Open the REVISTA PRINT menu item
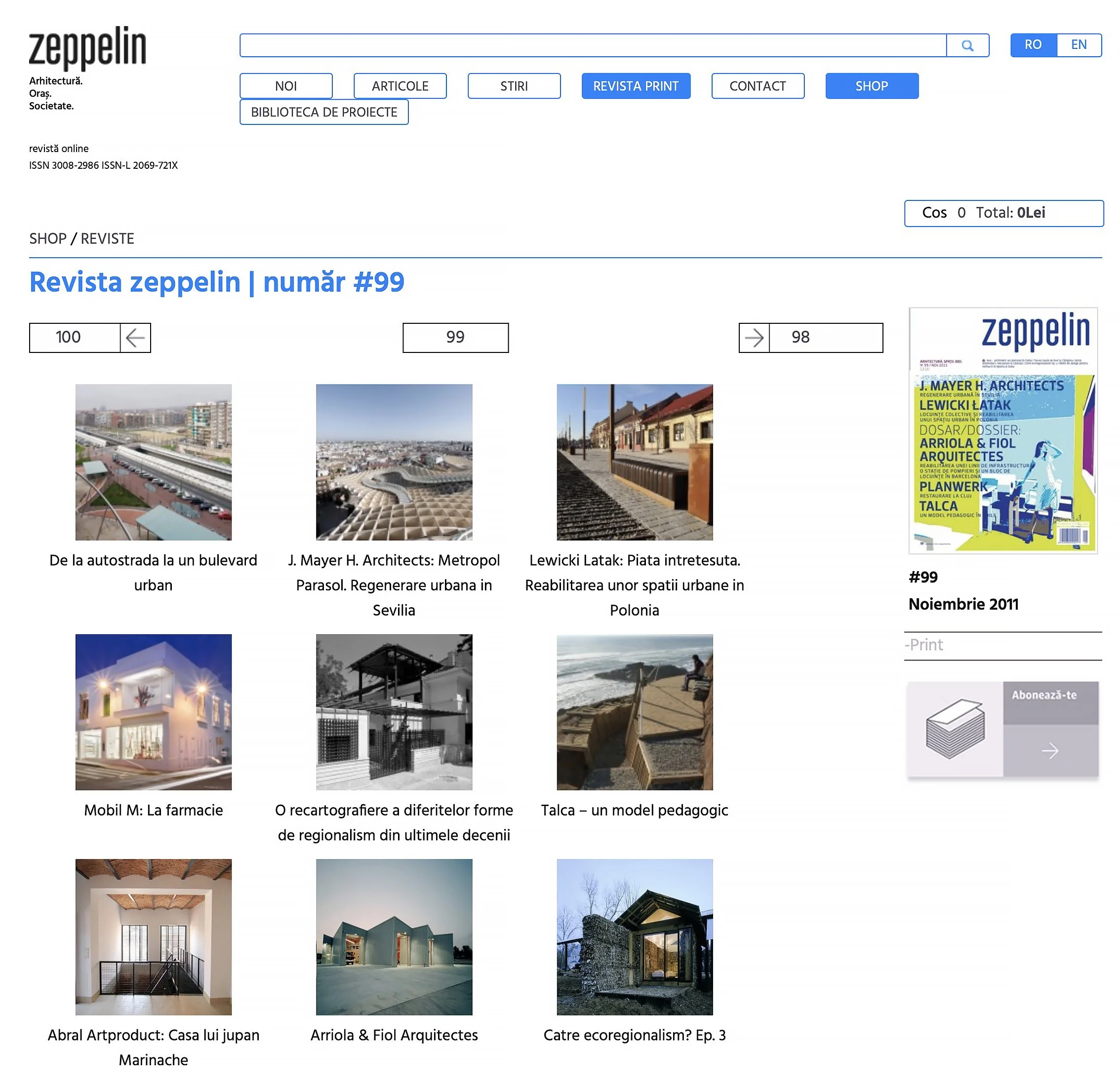This screenshot has height=1083, width=1120. coord(636,86)
